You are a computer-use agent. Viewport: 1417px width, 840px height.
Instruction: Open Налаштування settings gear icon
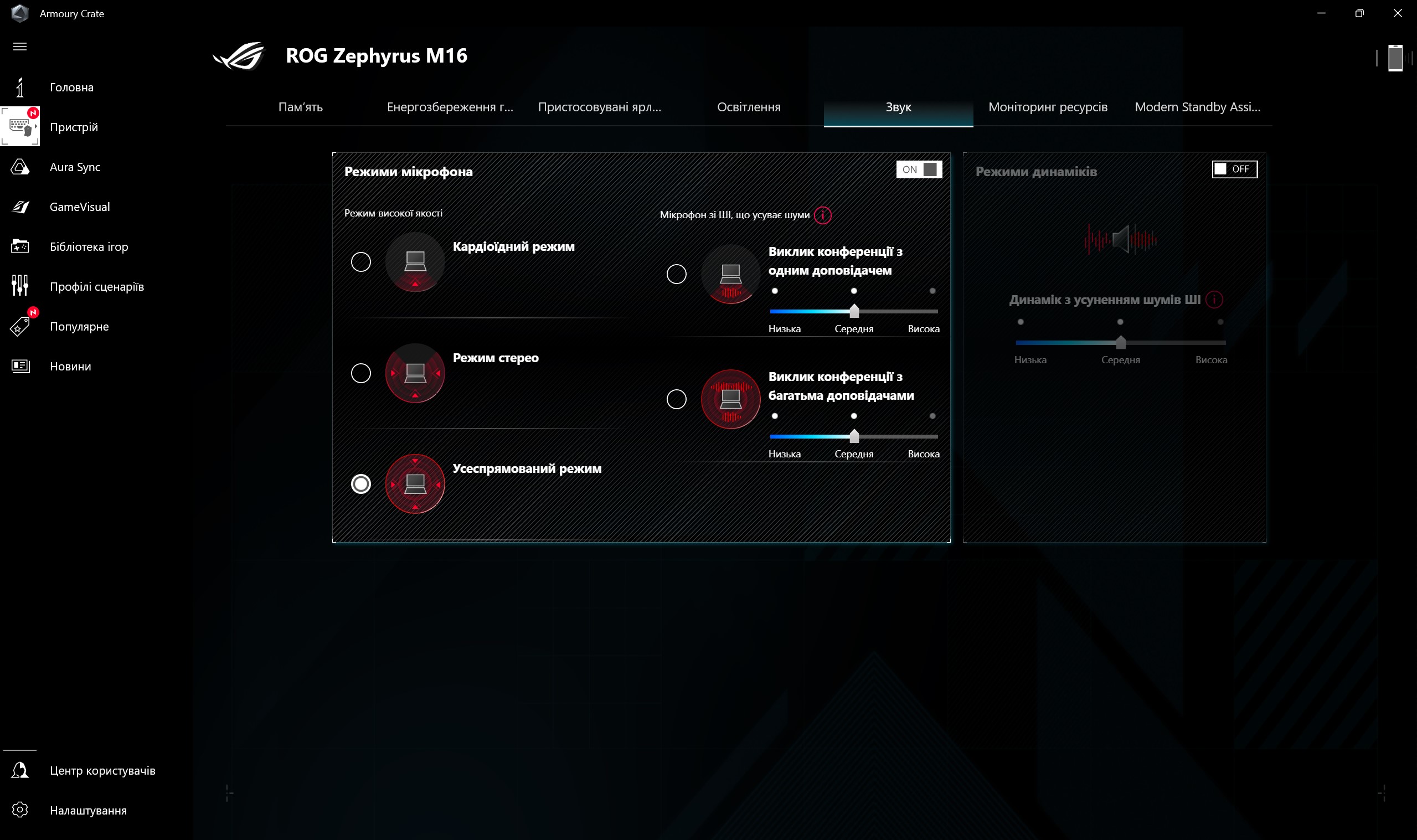pyautogui.click(x=20, y=810)
